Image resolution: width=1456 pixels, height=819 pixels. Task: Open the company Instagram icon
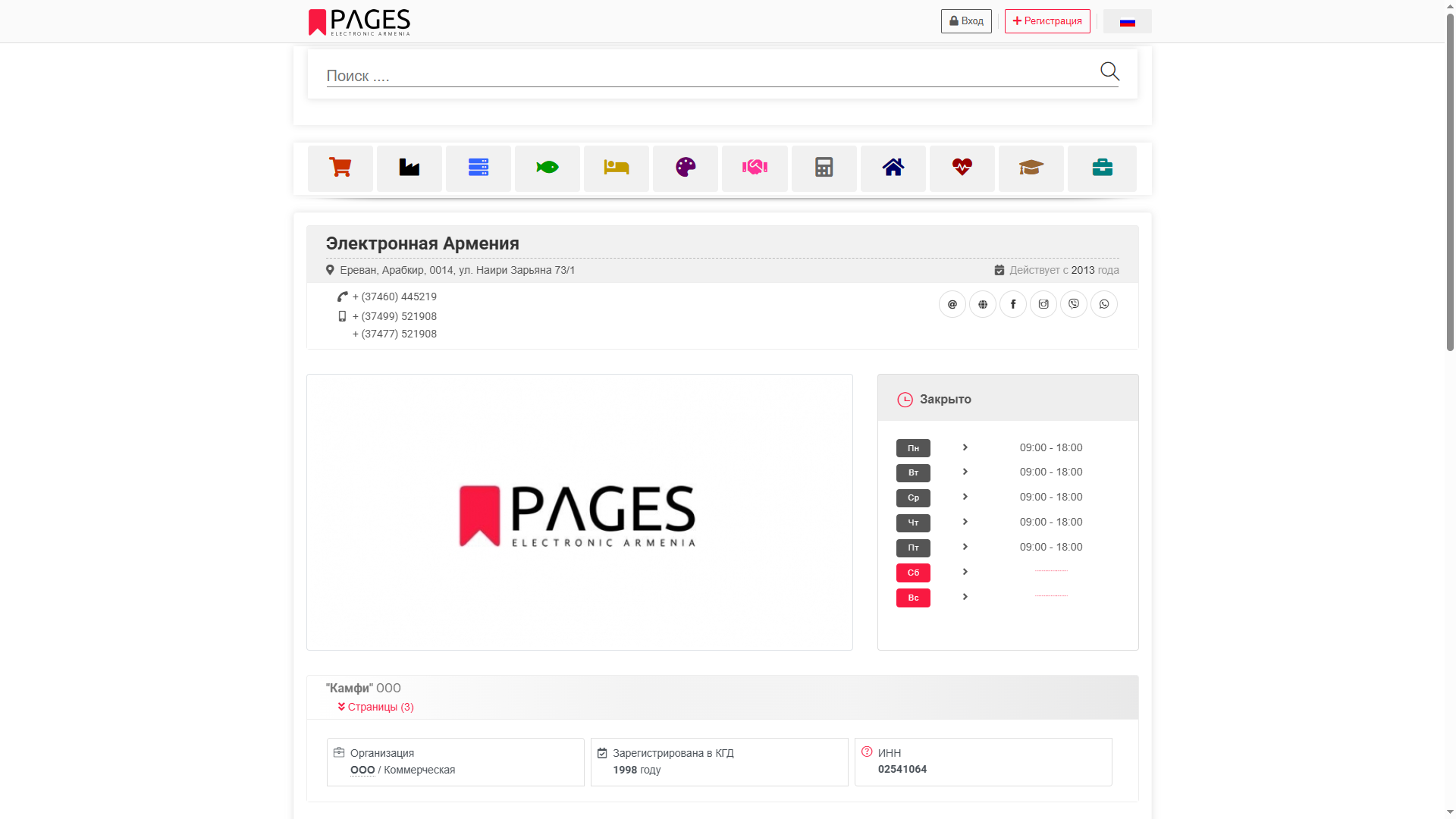coord(1043,304)
